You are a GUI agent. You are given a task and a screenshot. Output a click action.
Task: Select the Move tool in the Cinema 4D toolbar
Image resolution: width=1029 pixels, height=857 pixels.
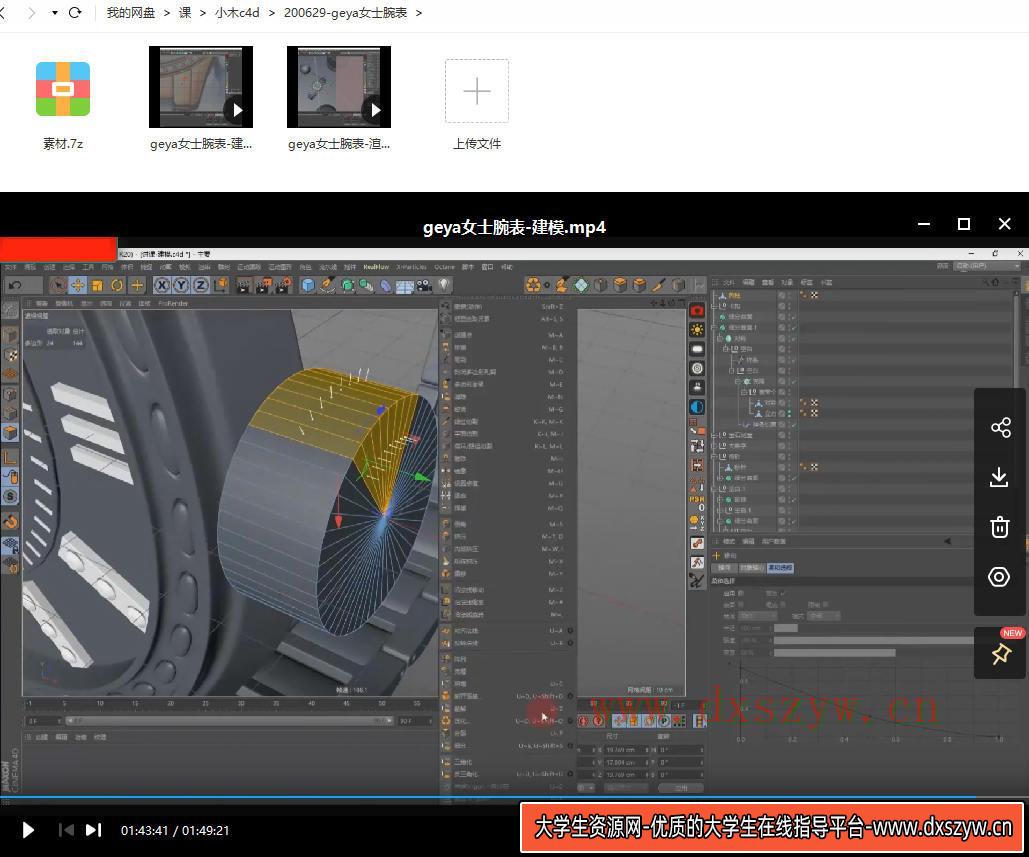(x=77, y=285)
